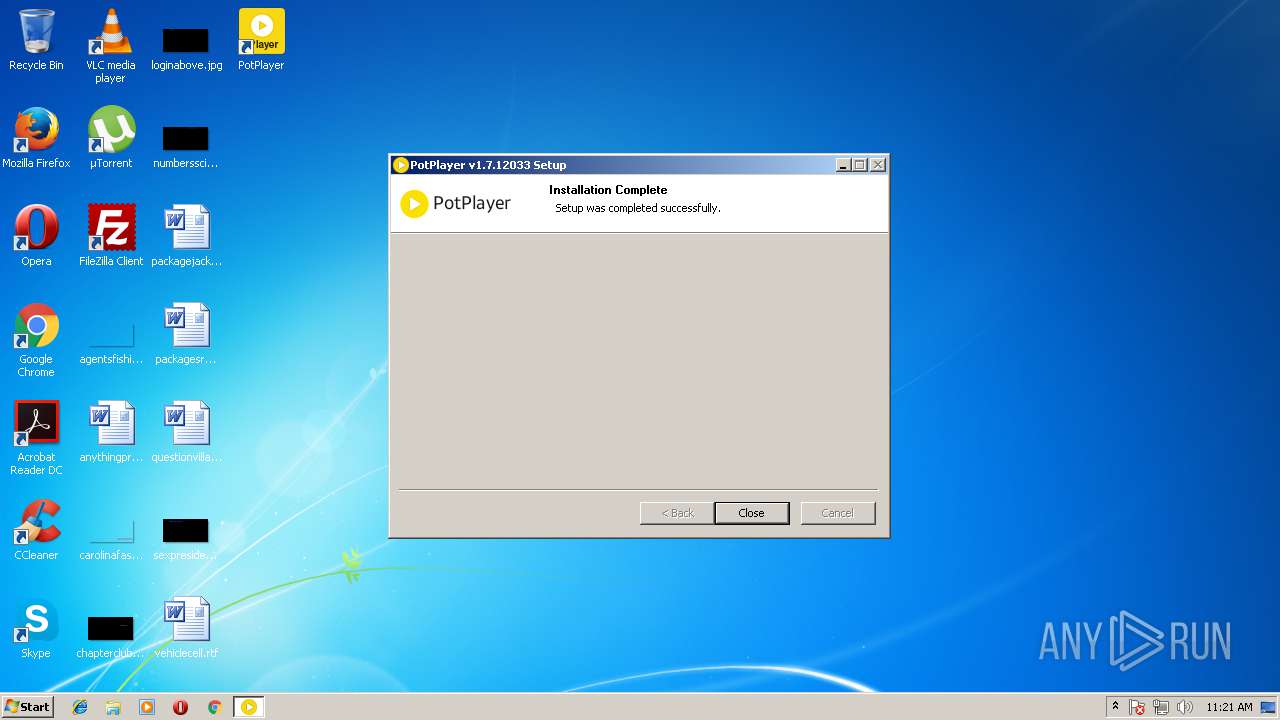Select the Mozilla Firefox shortcut
The width and height of the screenshot is (1280, 720).
36,138
